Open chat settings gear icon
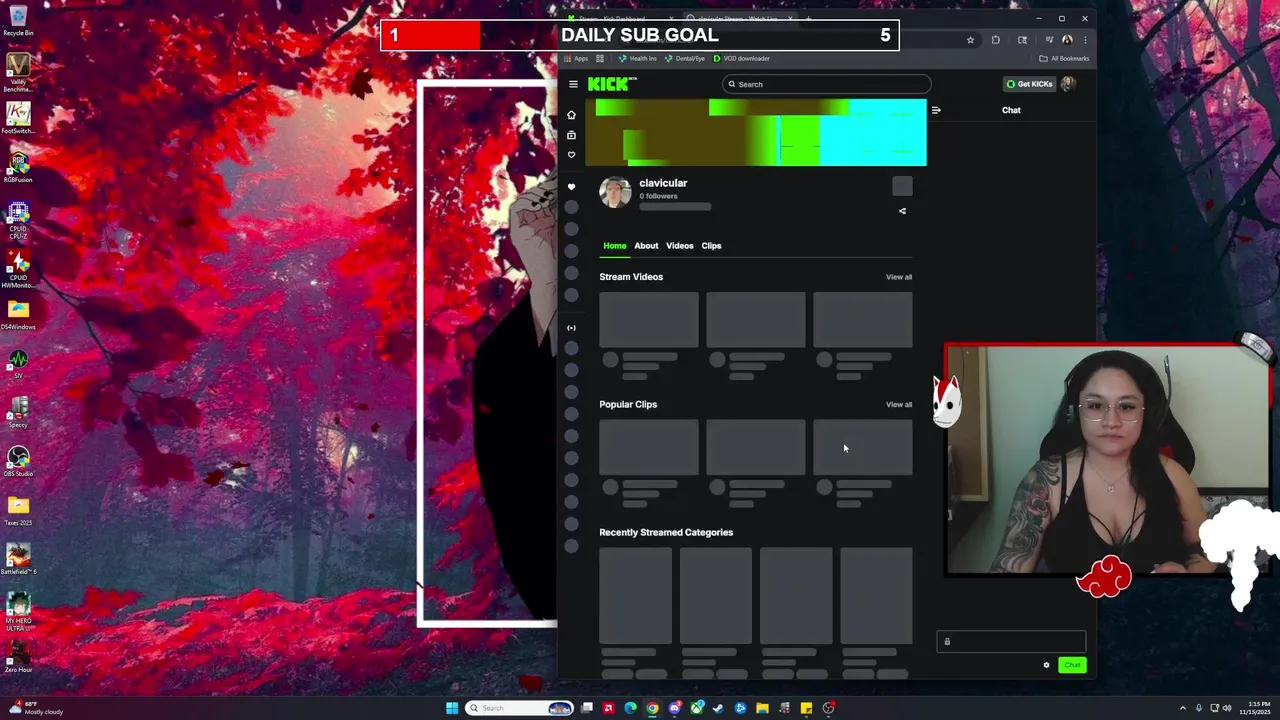This screenshot has height=720, width=1280. (x=1046, y=665)
